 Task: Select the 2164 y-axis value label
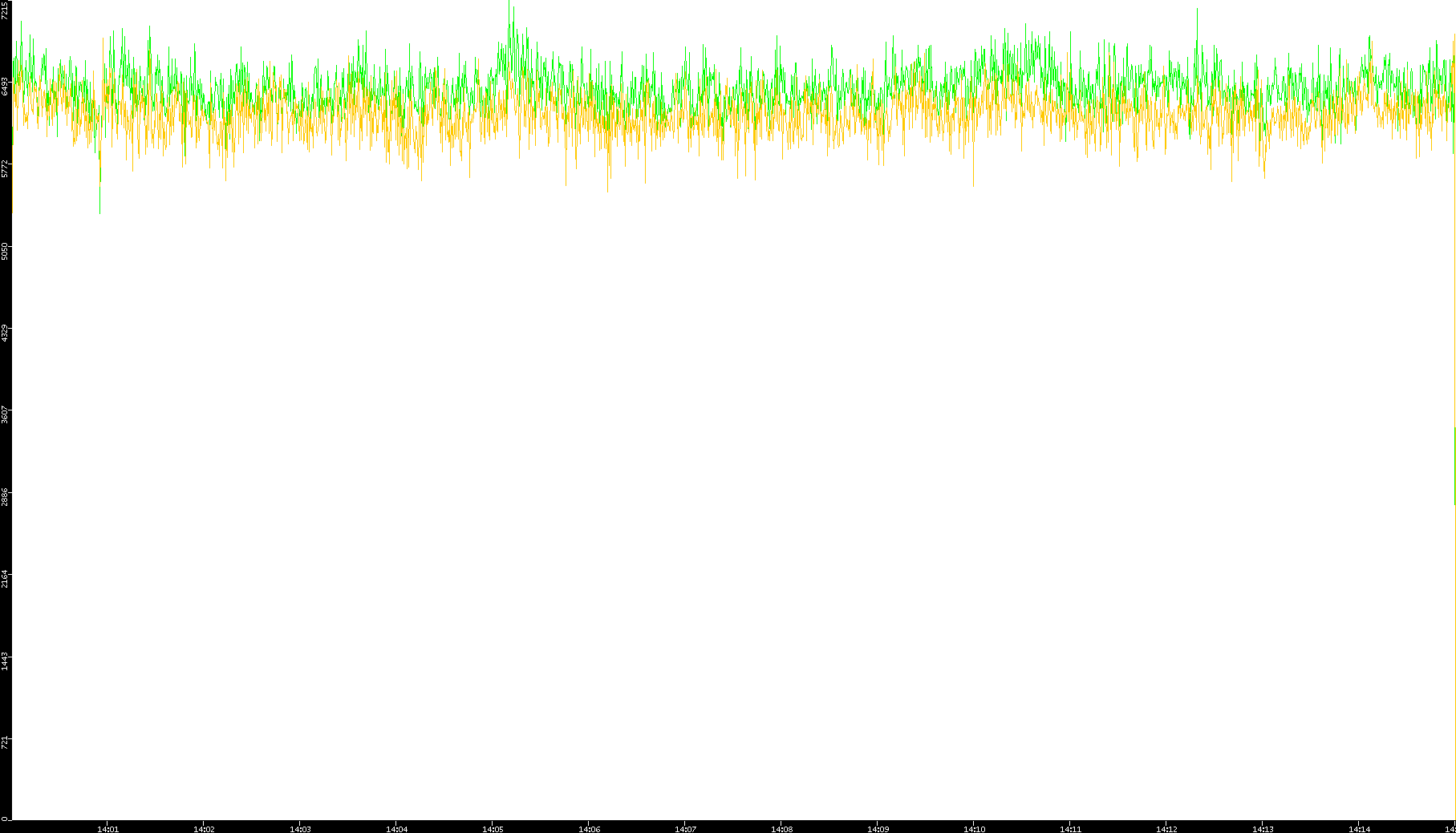click(5, 579)
